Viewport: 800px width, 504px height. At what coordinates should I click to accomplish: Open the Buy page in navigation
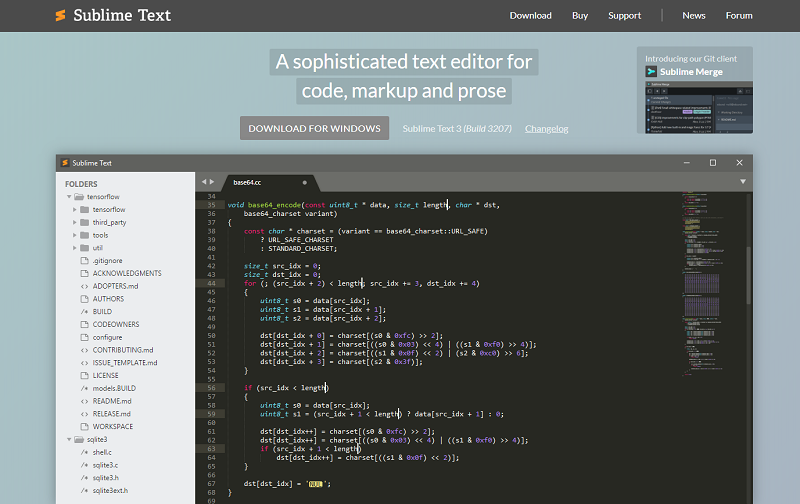point(580,16)
